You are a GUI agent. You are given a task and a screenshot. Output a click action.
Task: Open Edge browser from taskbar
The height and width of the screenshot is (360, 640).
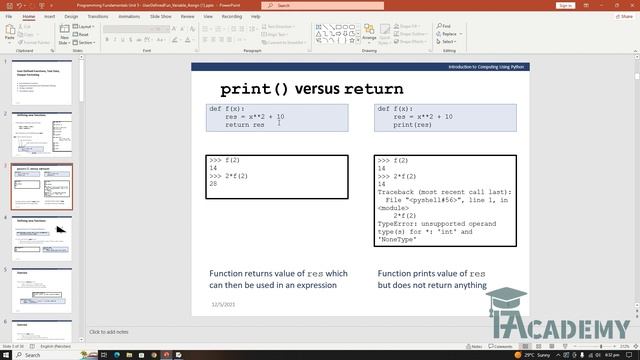point(117,355)
